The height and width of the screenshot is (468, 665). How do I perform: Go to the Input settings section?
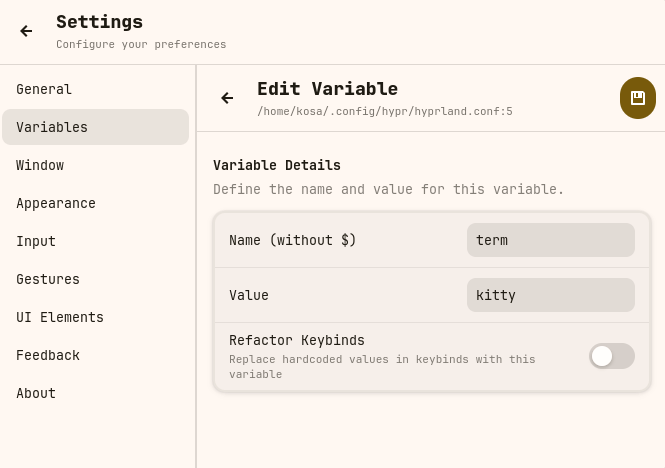coord(36,241)
